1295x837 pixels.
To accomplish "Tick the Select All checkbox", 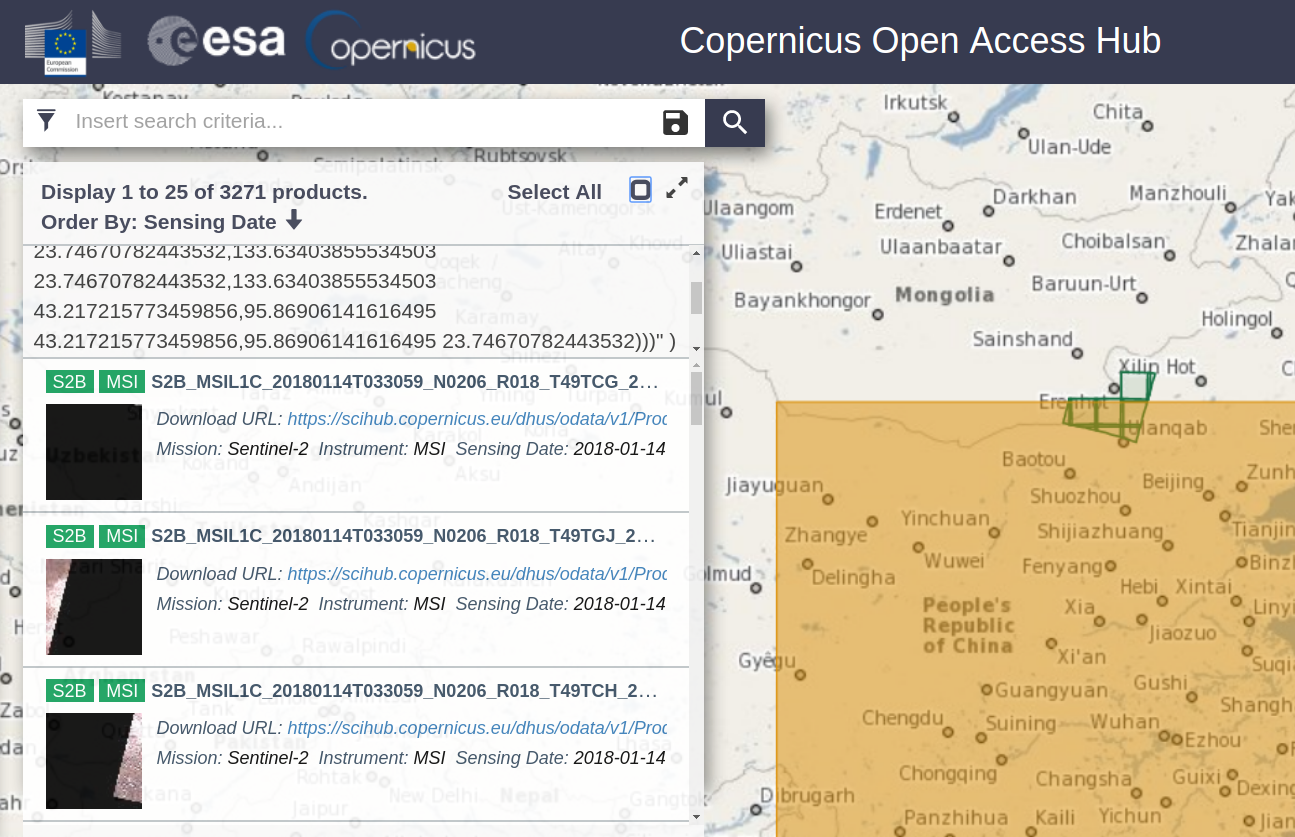I will pyautogui.click(x=640, y=189).
